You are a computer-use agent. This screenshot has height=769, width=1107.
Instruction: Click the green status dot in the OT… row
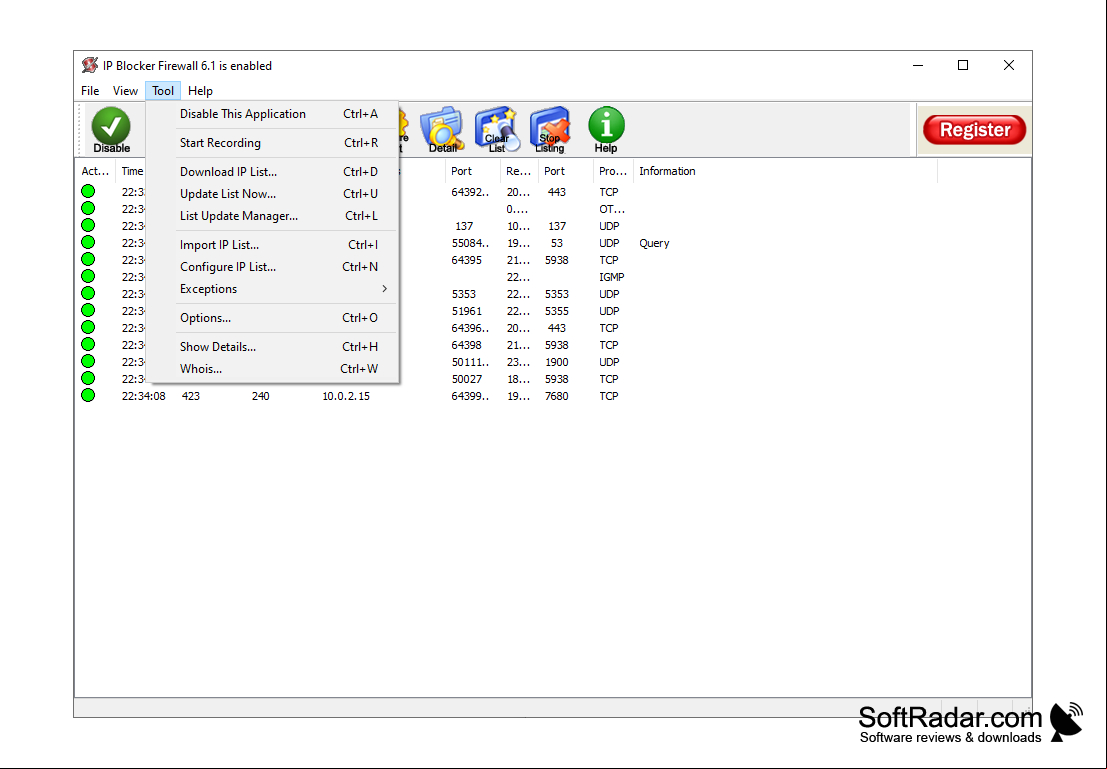[x=88, y=208]
